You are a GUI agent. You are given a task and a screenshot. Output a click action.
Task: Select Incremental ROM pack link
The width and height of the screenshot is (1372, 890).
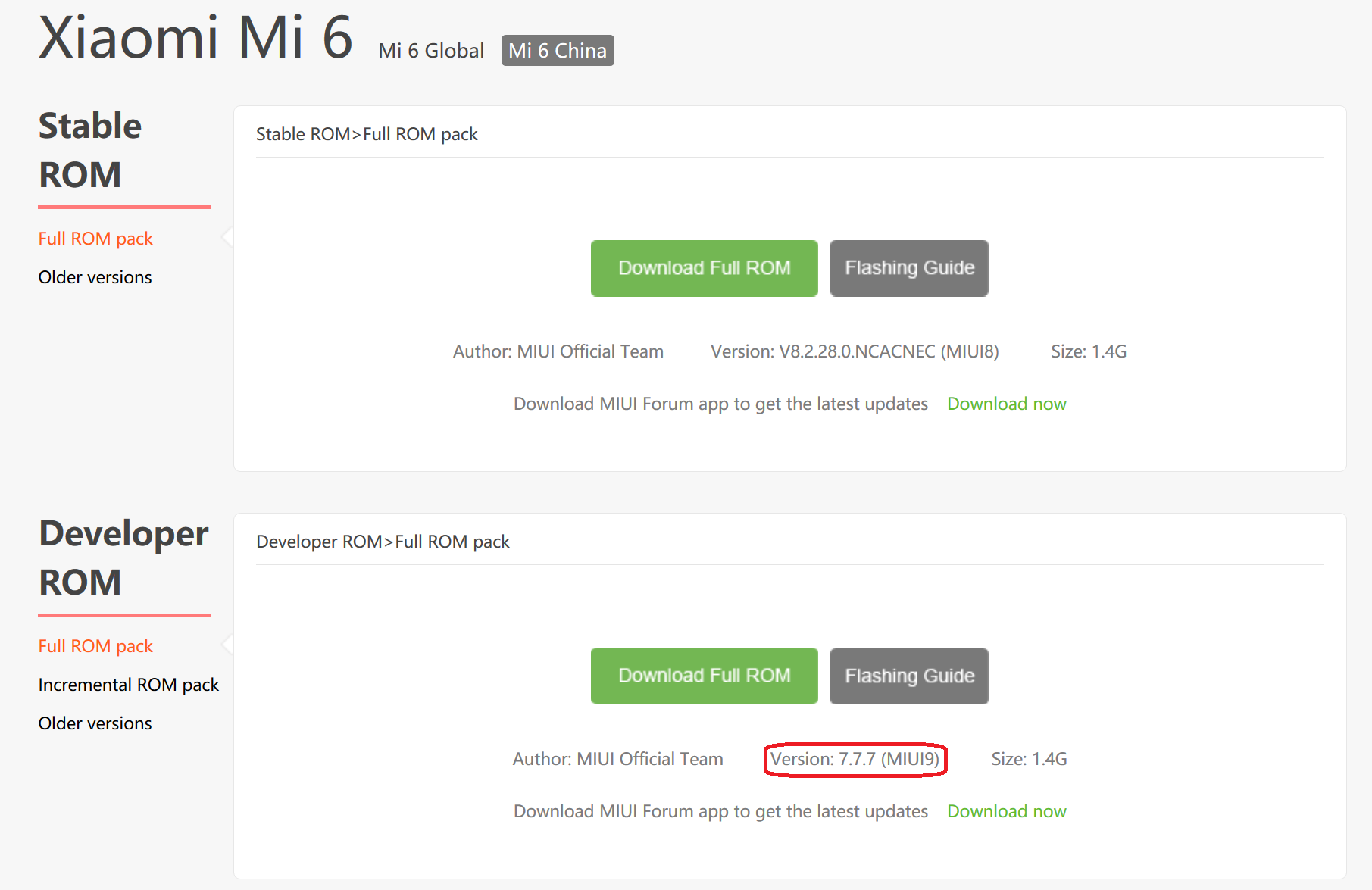pos(128,685)
